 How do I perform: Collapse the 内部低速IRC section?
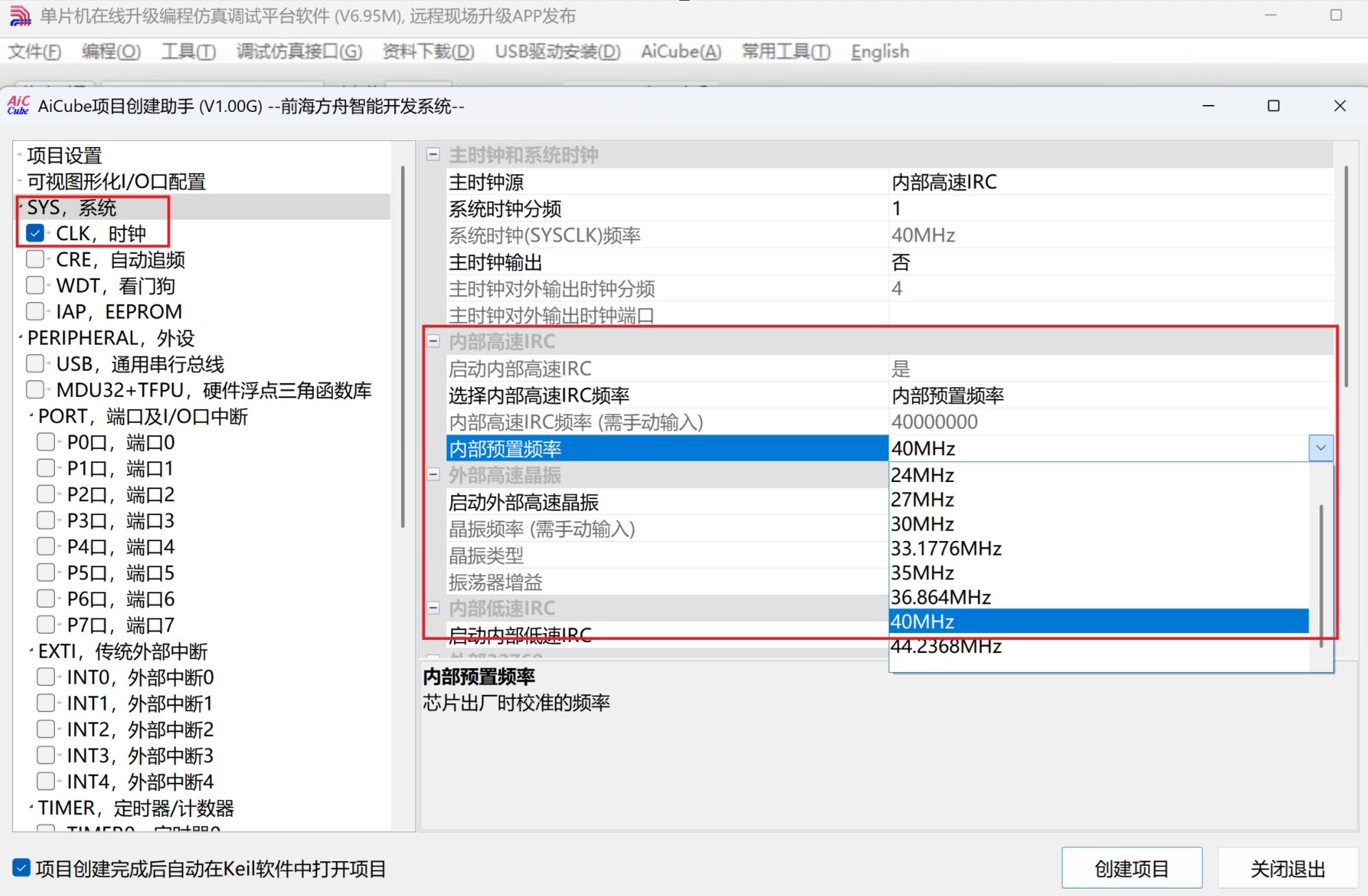(433, 608)
